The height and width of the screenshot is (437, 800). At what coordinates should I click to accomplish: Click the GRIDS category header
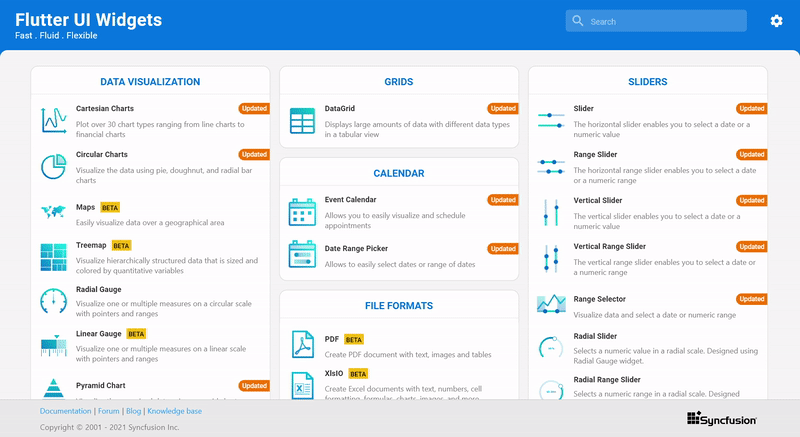[398, 82]
